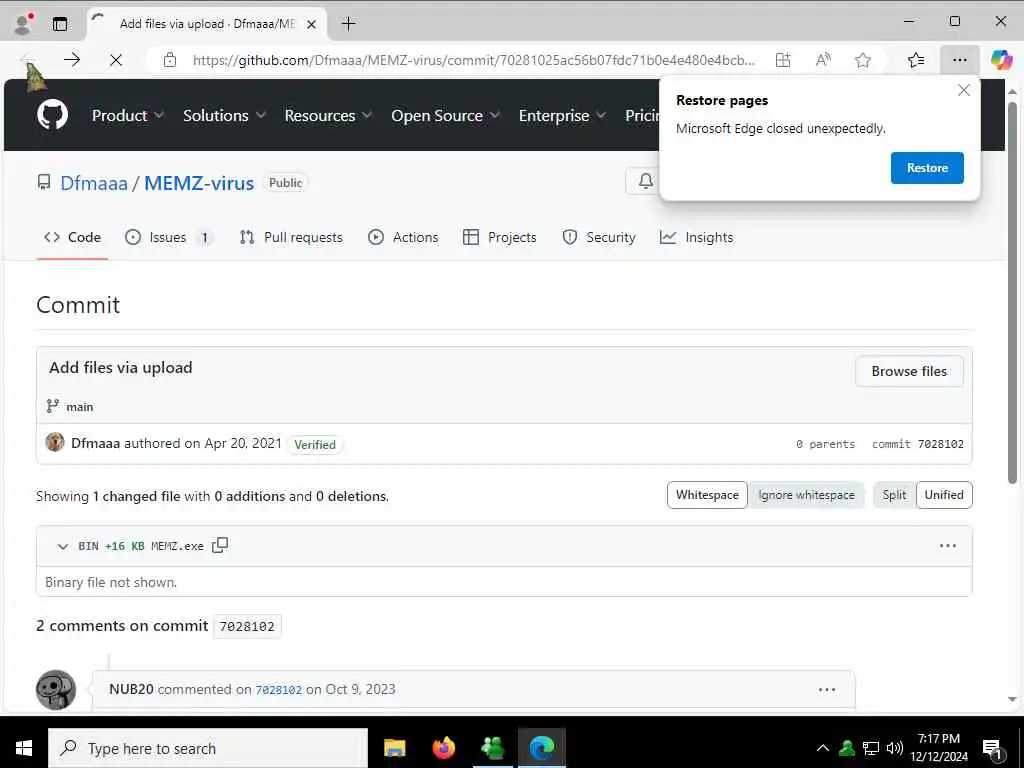Close the 'Add files via upload' tab
This screenshot has width=1024, height=768.
(x=312, y=24)
